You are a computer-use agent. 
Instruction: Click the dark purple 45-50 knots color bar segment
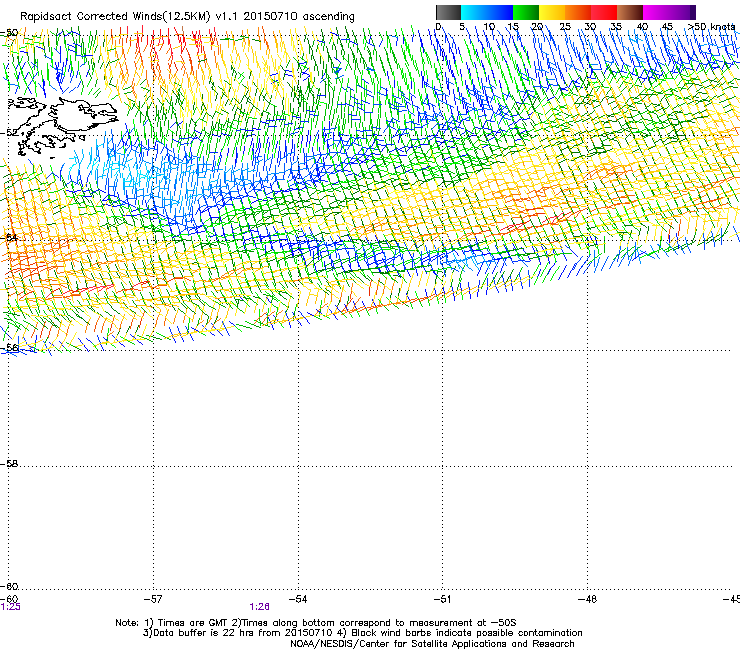pos(682,12)
